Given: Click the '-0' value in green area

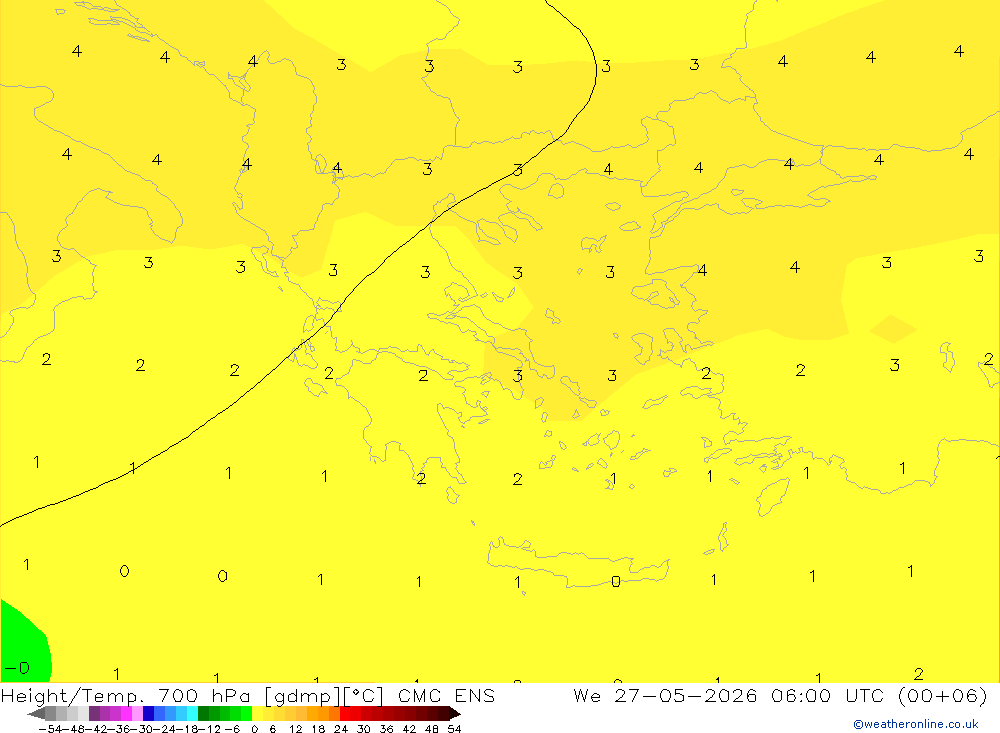Looking at the screenshot, I should 17,668.
